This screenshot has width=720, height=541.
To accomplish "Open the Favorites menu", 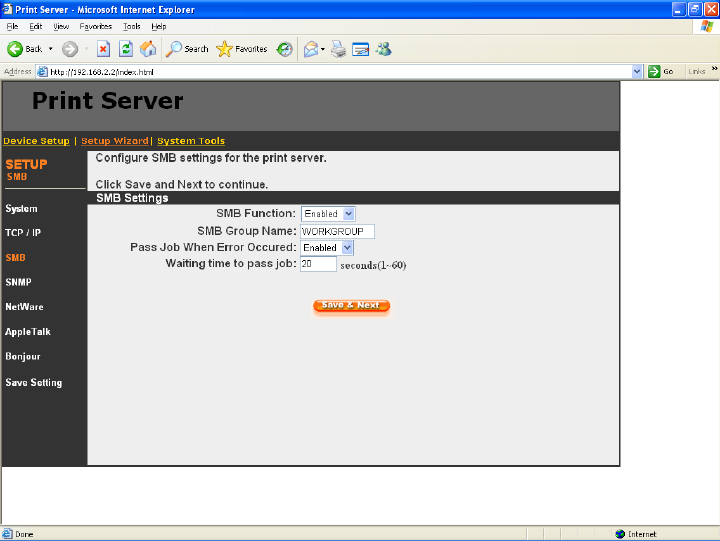I will pyautogui.click(x=96, y=26).
